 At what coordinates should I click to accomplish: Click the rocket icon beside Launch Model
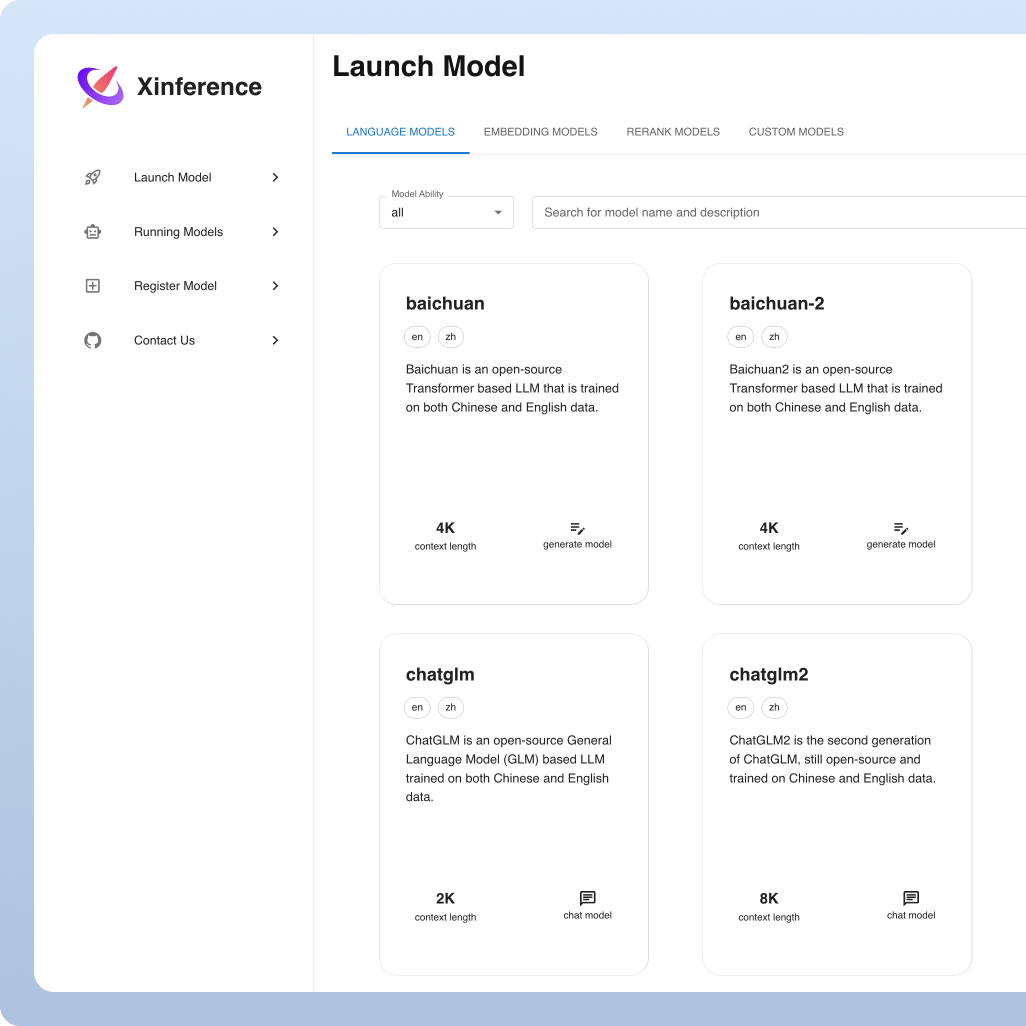tap(93, 177)
